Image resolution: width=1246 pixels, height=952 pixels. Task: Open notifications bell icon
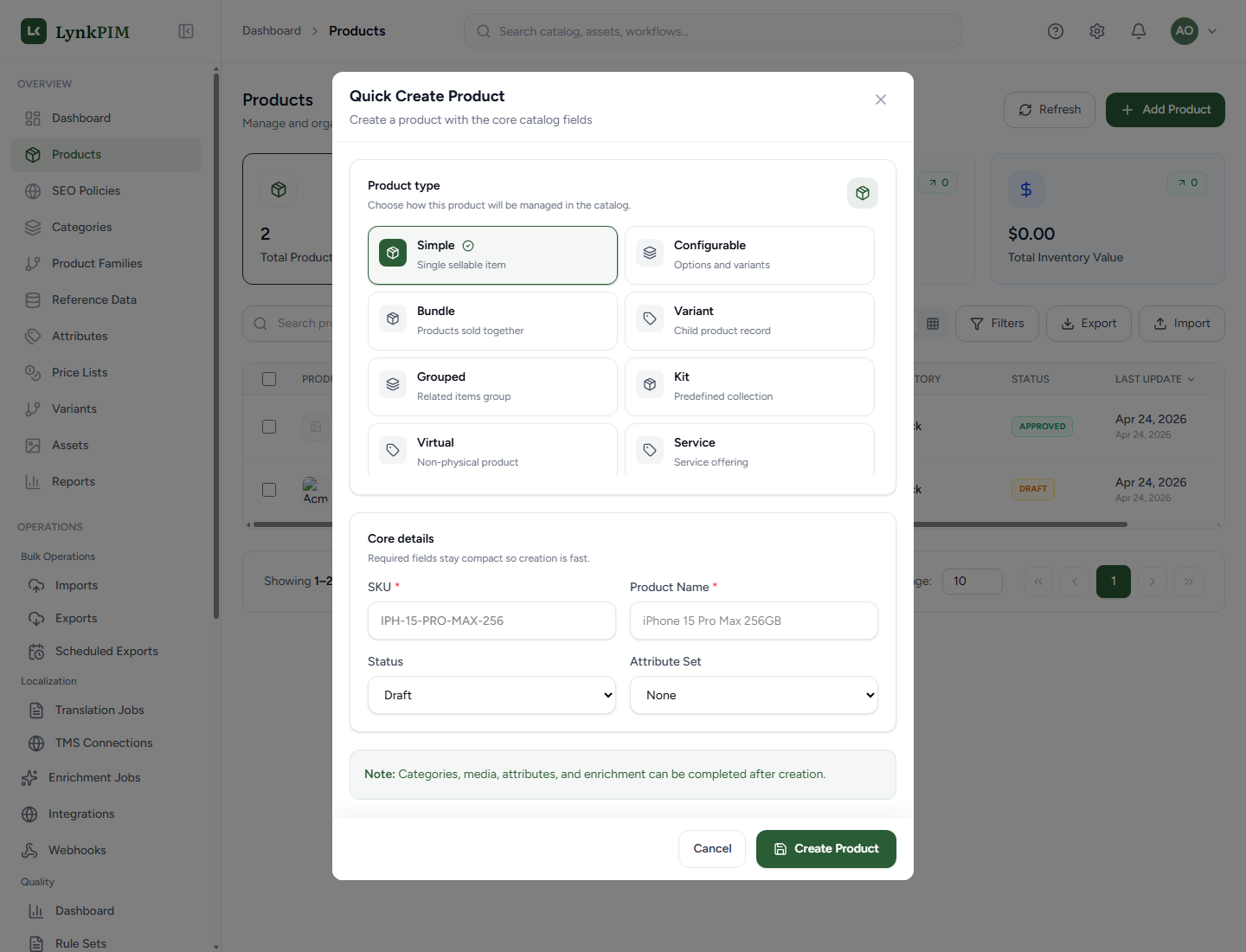pos(1139,31)
